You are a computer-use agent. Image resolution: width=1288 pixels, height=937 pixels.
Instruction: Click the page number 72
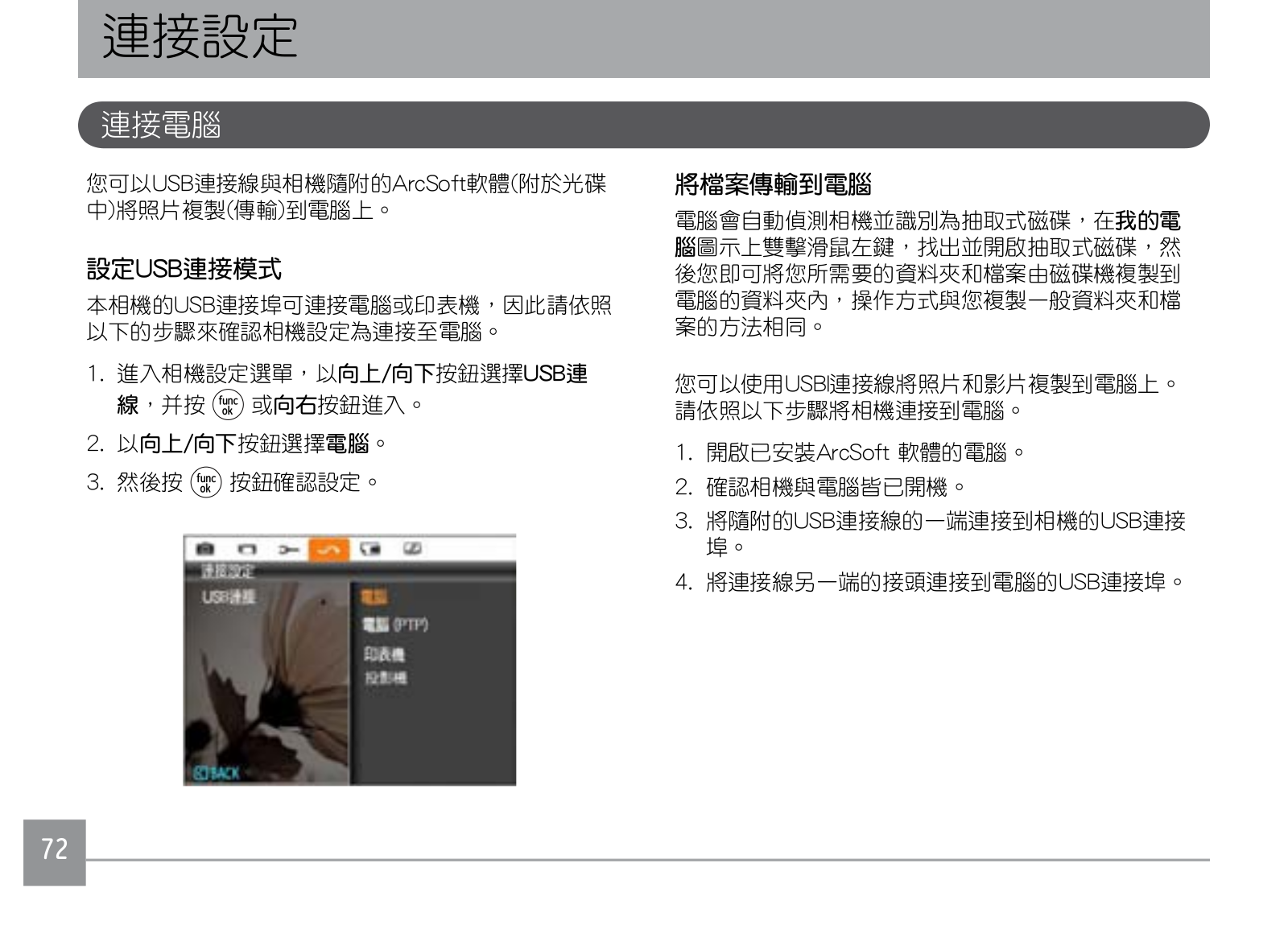[54, 850]
